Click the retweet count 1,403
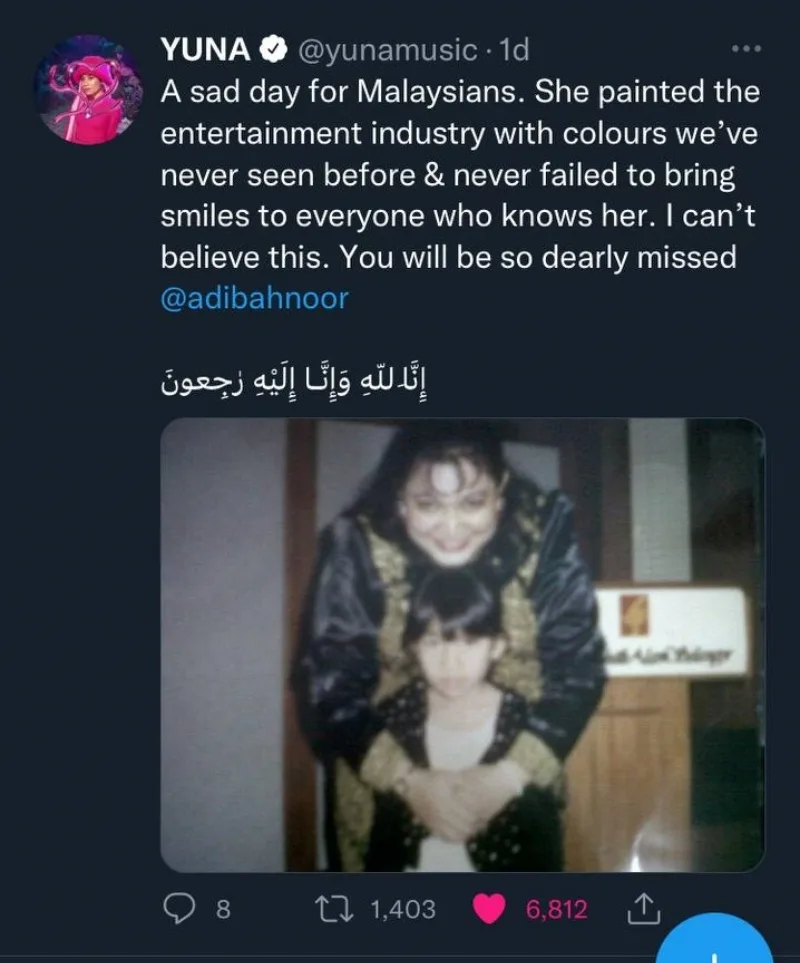Screen dimensions: 800x963 403,910
